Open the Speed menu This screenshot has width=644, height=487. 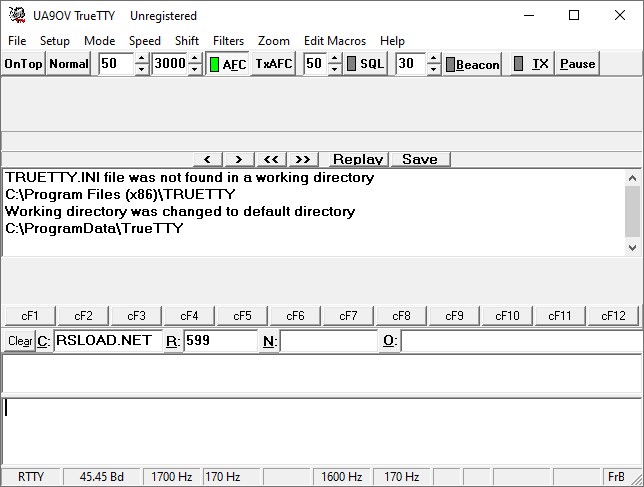pos(145,41)
